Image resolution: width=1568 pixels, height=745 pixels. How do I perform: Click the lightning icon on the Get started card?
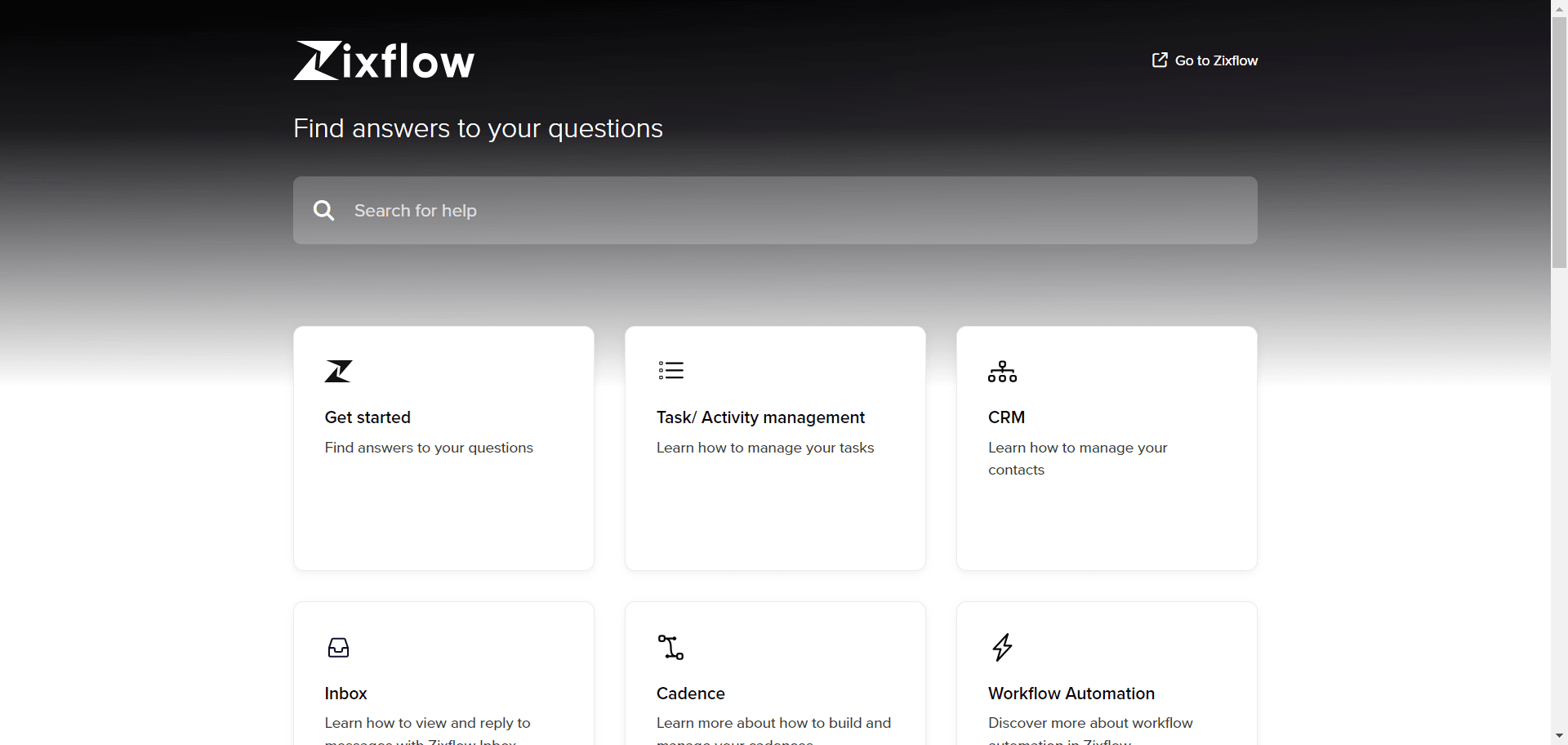[x=338, y=371]
